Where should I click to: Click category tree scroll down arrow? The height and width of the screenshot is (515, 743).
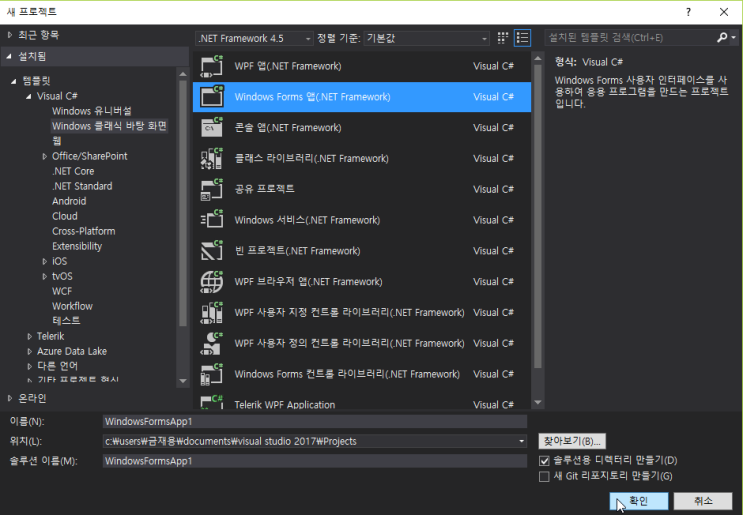click(x=183, y=381)
